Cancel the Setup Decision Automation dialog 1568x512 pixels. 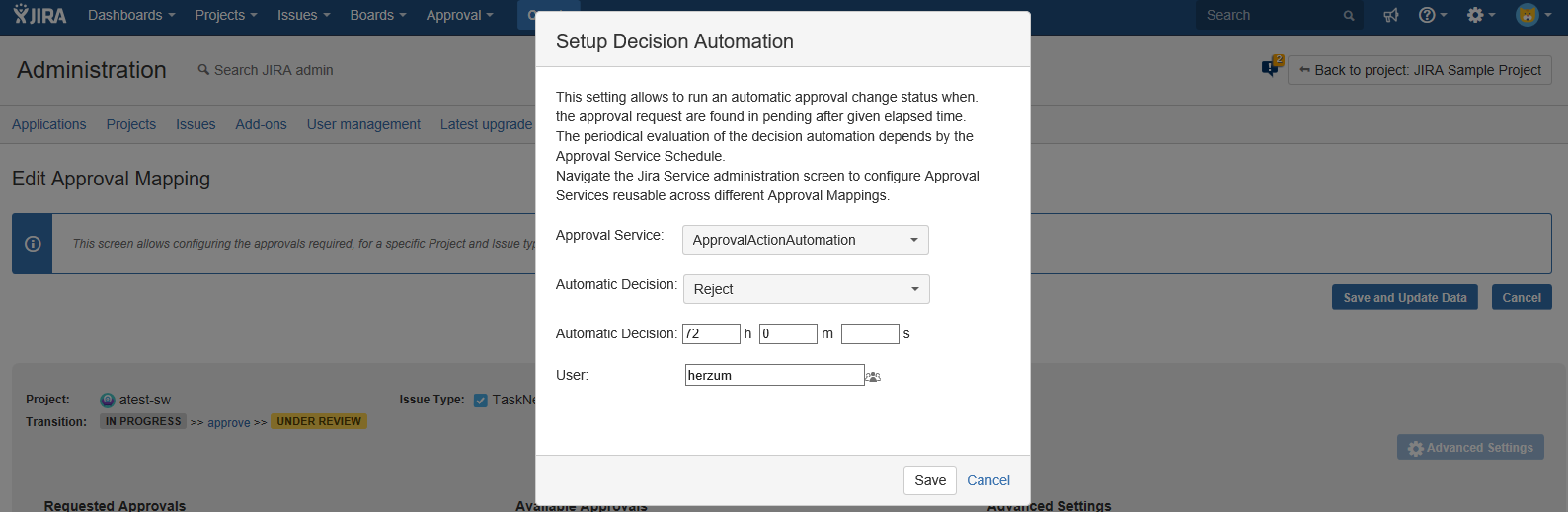(987, 480)
